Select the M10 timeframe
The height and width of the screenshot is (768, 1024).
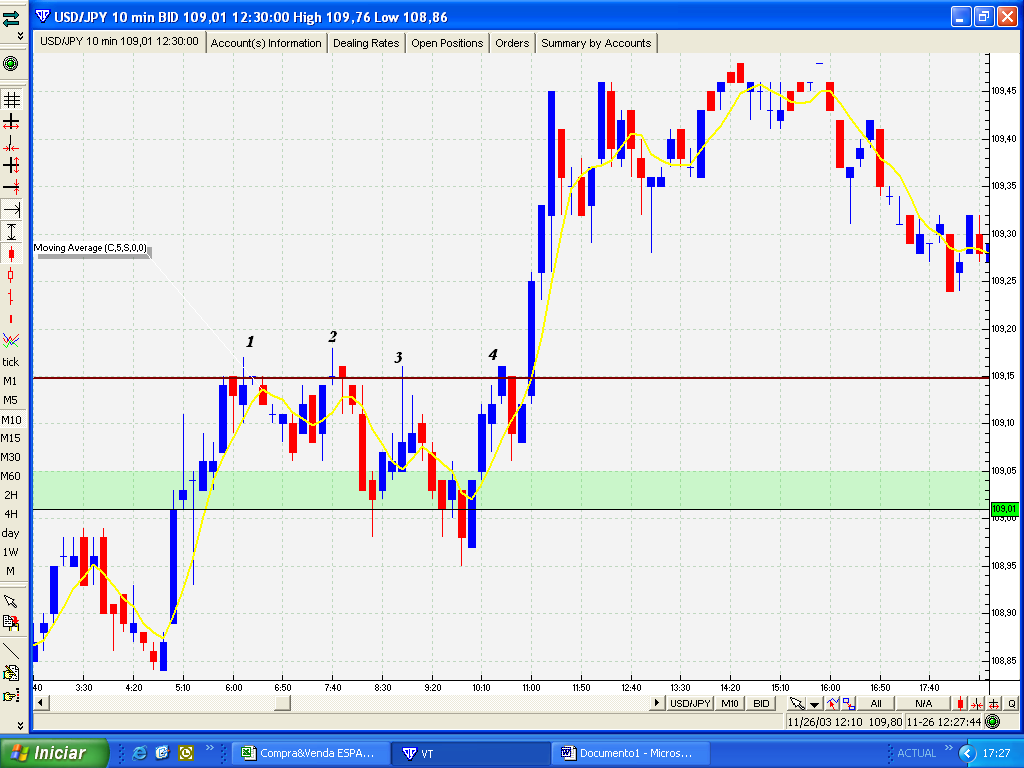tap(11, 420)
